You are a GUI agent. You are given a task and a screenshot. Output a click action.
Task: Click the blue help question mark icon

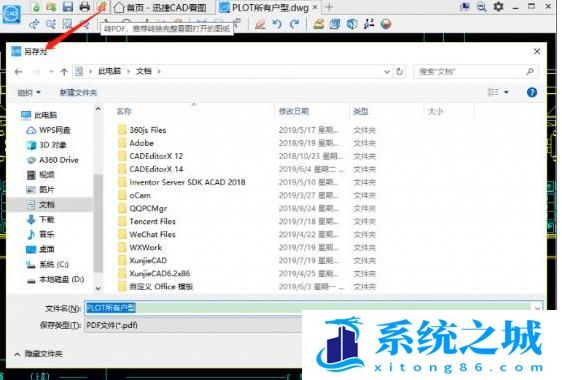click(532, 92)
